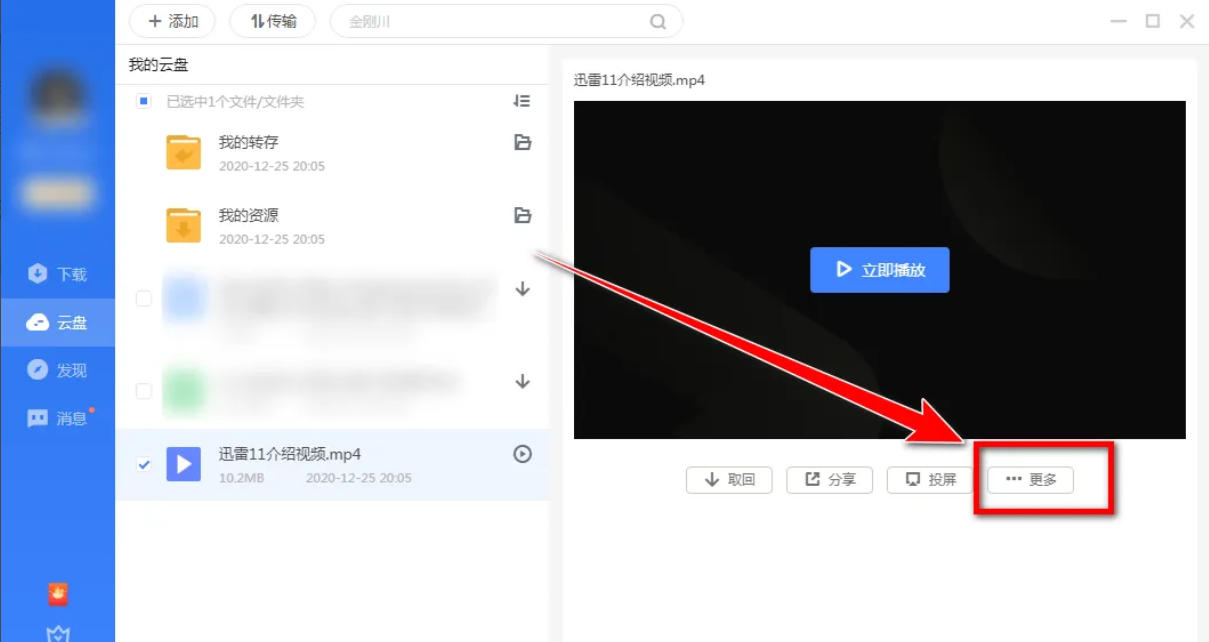
Task: Check the checkbox for 迅雷11介绍视频.mp4
Action: tap(143, 462)
